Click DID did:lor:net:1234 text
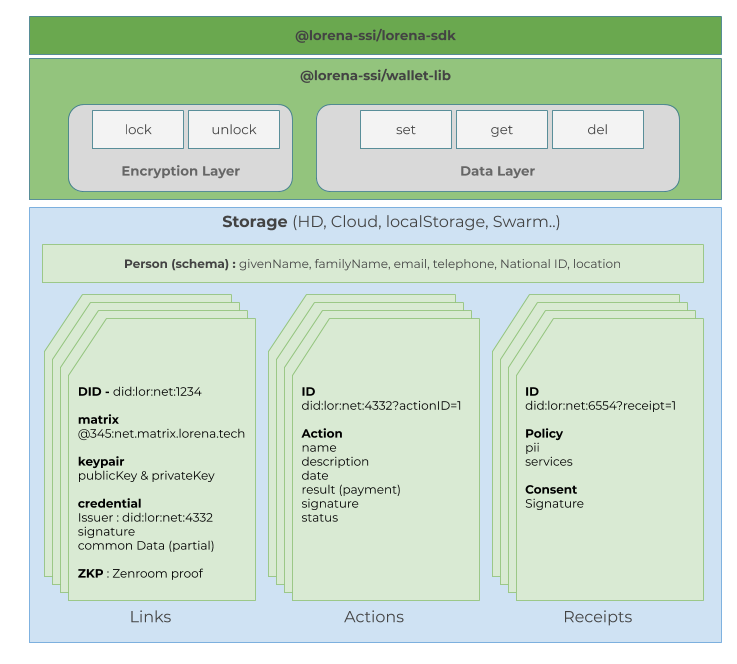This screenshot has width=737, height=664. coord(140,391)
